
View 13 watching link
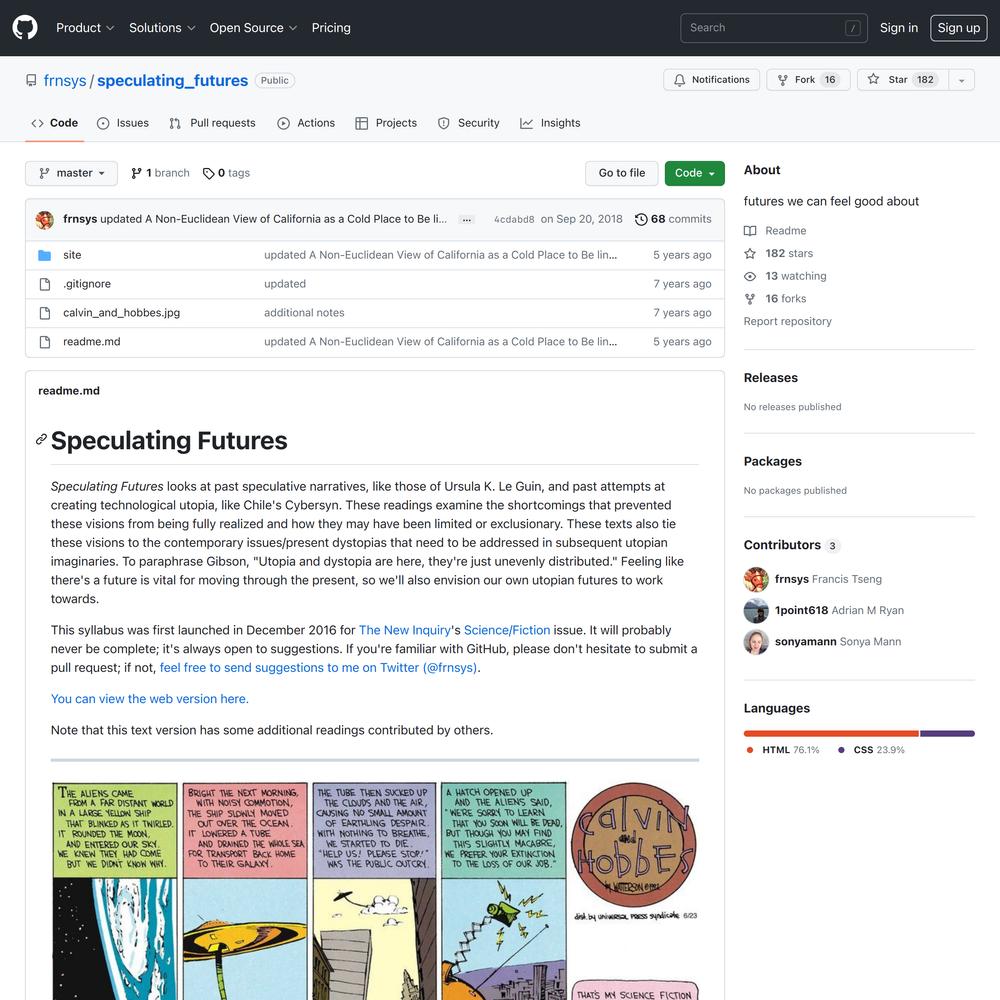coord(785,276)
